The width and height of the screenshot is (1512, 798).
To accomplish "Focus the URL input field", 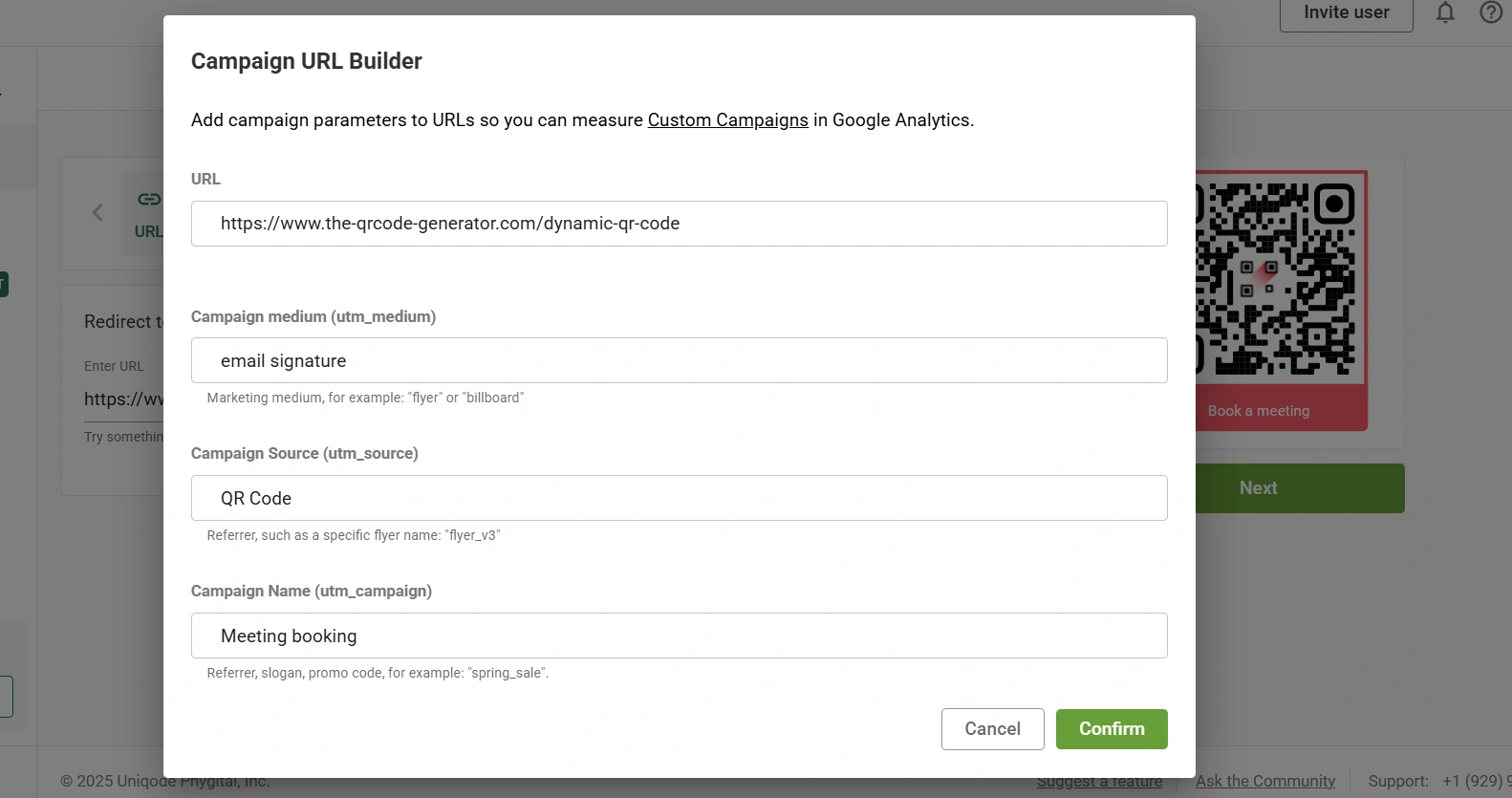I will [x=679, y=224].
